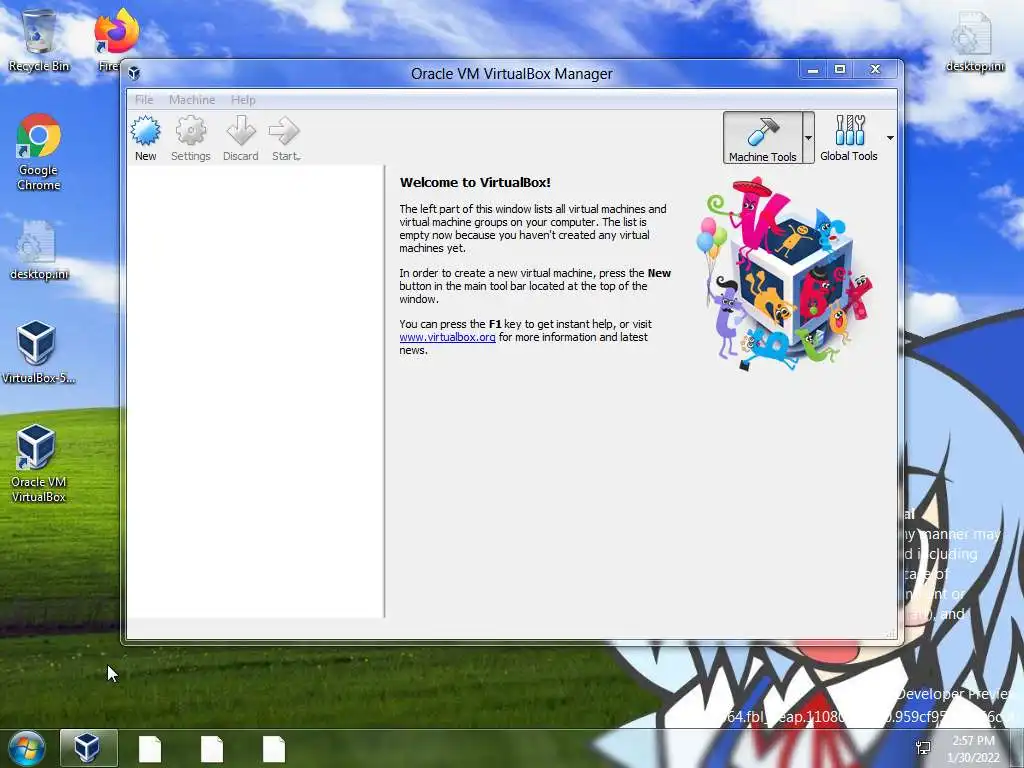Select the Global Tools button
The width and height of the screenshot is (1024, 768).
click(x=848, y=138)
